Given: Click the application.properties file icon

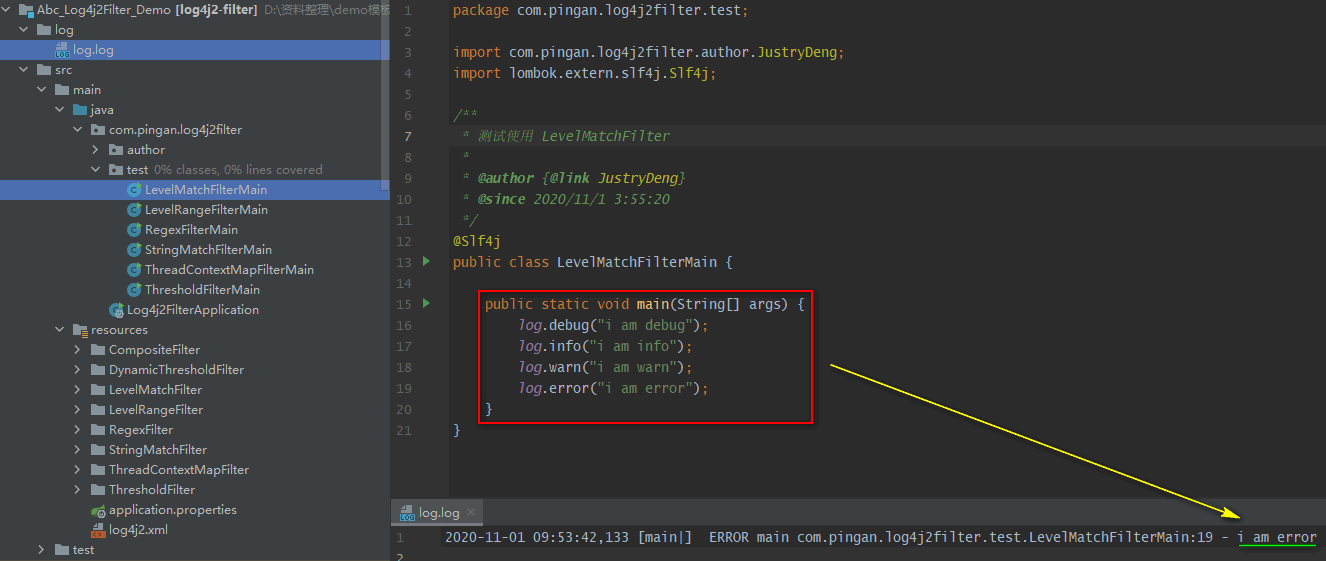Looking at the screenshot, I should pos(98,510).
